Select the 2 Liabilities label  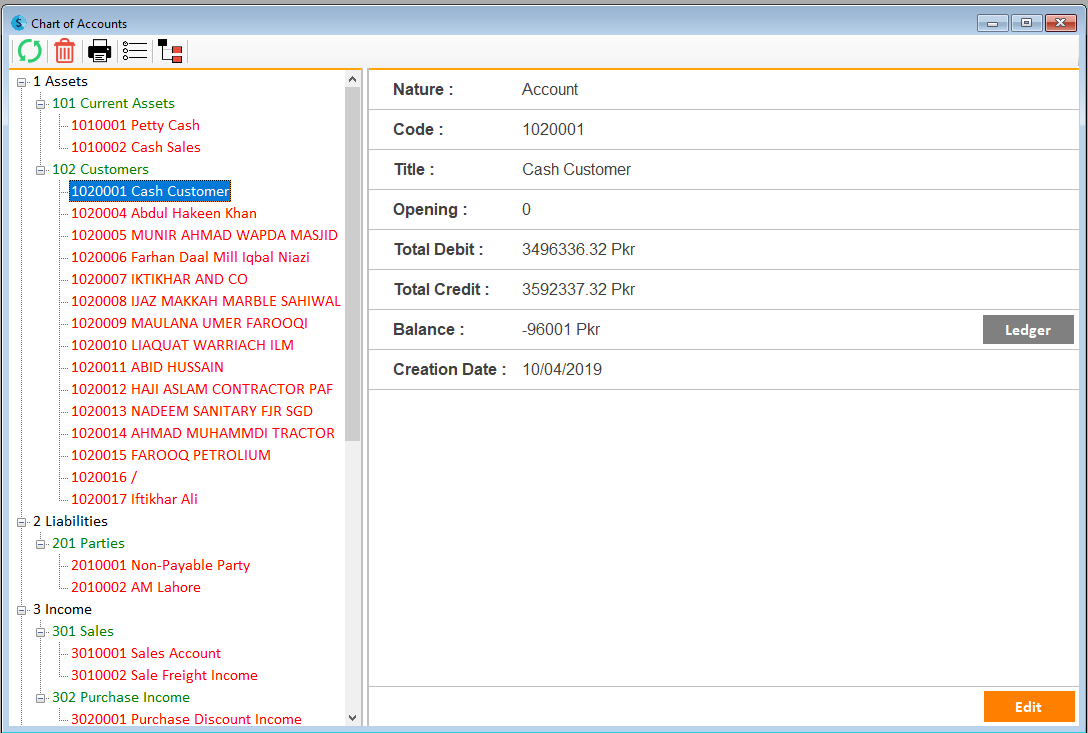tap(70, 521)
